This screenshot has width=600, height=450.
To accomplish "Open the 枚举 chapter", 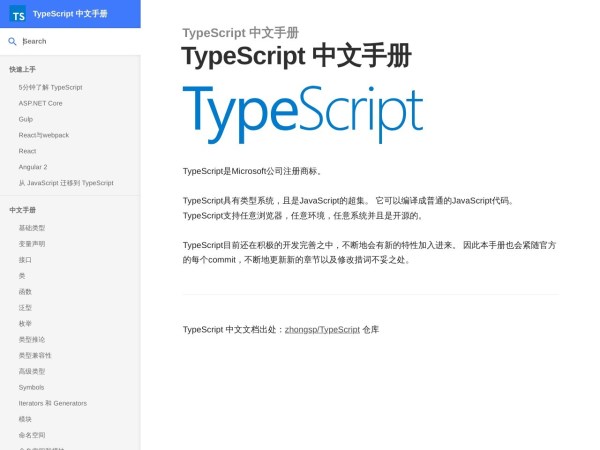I will click(x=25, y=324).
